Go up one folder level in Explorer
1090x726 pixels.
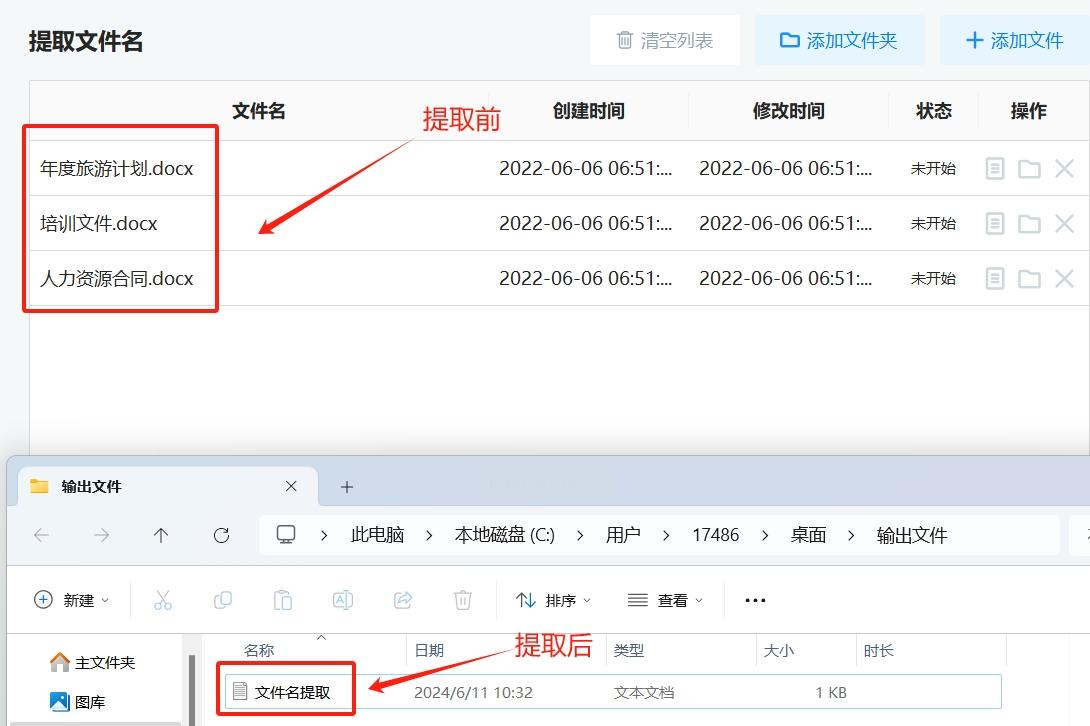click(161, 535)
